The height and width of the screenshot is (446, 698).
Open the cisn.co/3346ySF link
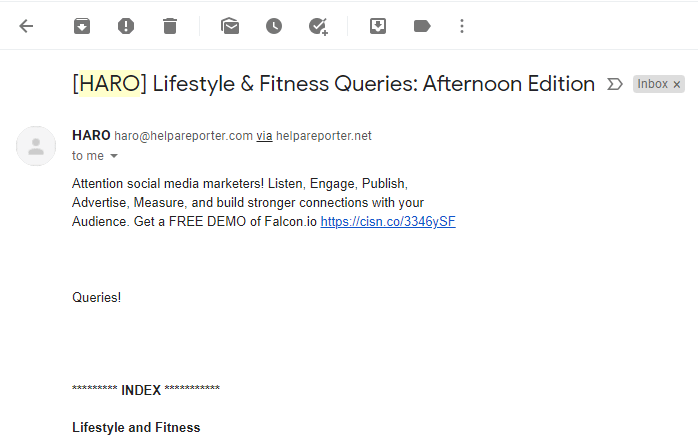pyautogui.click(x=388, y=221)
